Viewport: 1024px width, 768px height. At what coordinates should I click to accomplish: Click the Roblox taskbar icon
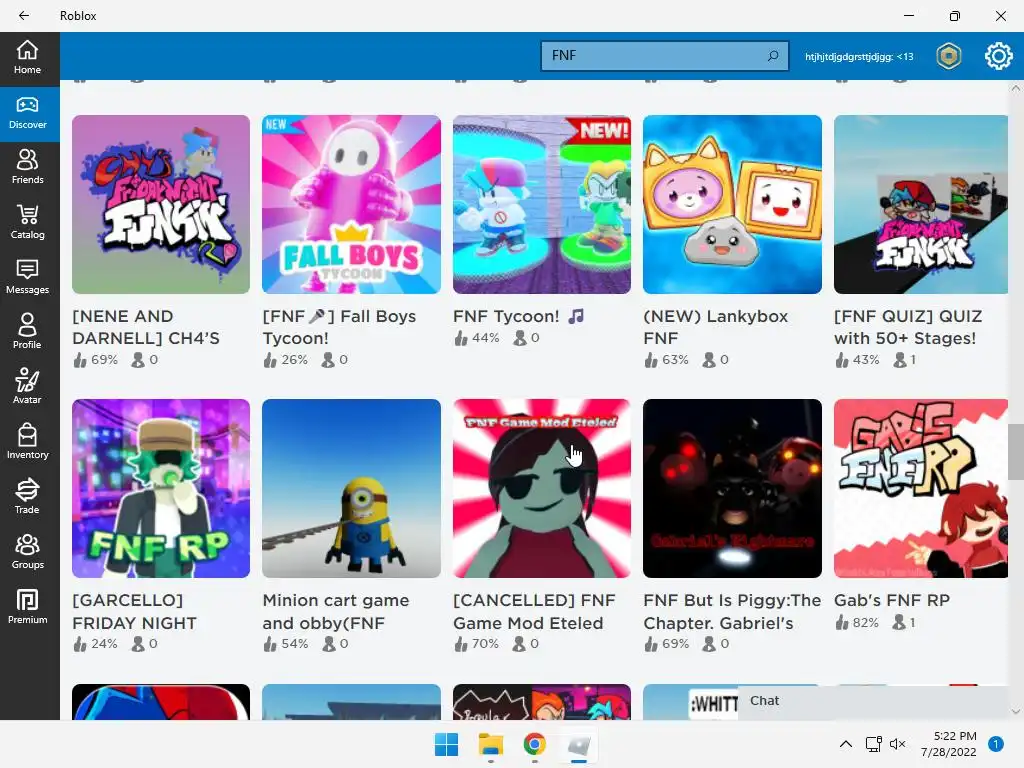(x=579, y=744)
